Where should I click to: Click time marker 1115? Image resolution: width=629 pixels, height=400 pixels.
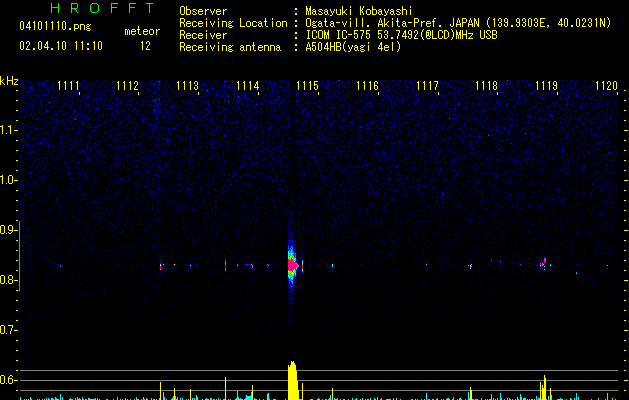[x=307, y=86]
